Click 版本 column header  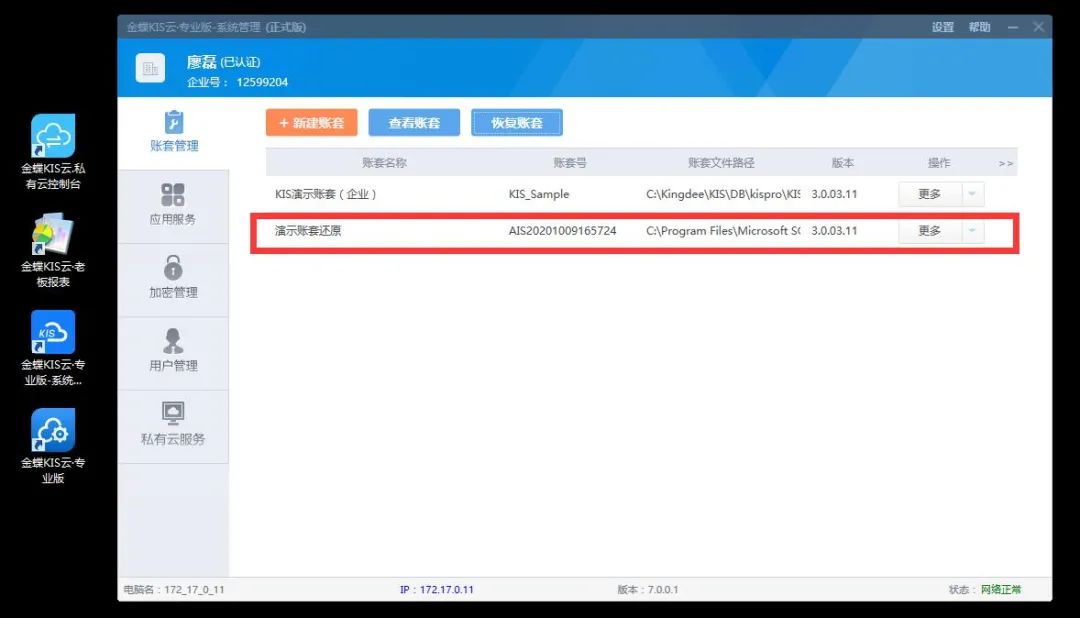tap(842, 163)
